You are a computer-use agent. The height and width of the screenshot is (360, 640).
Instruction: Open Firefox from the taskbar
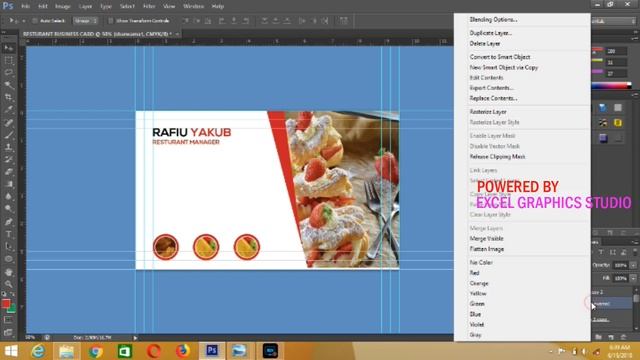pos(183,351)
